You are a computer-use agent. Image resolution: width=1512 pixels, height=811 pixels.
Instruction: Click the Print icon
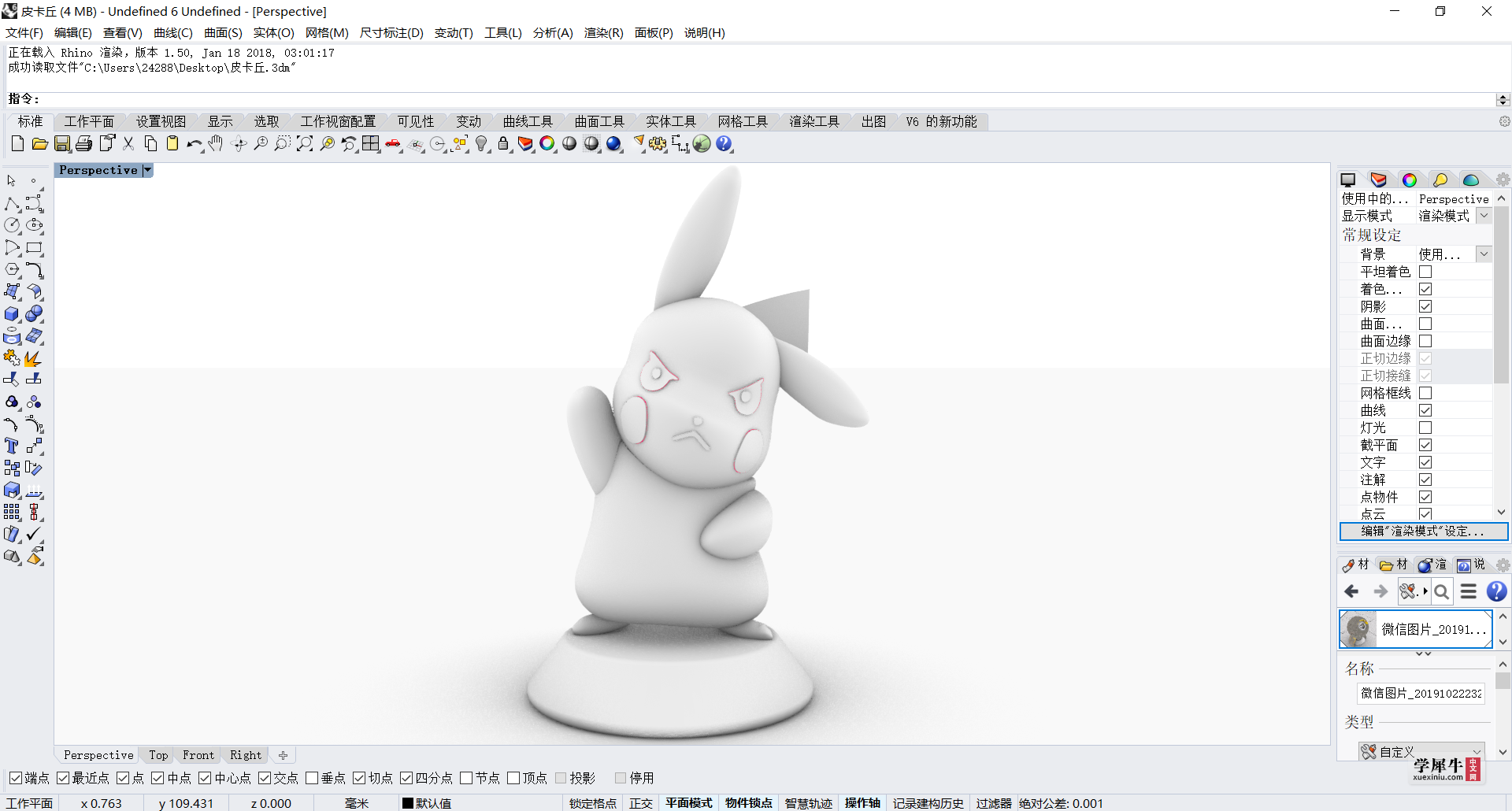83,143
